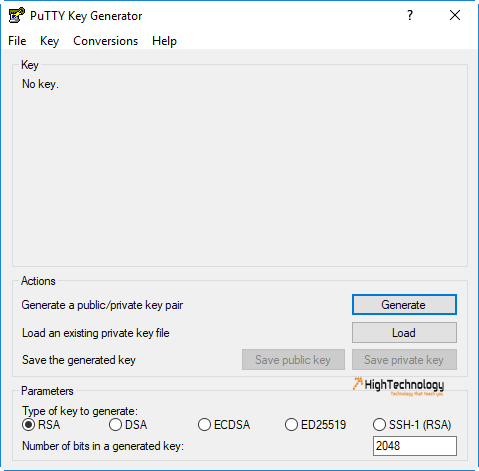The width and height of the screenshot is (479, 471).
Task: Click the Generate button
Action: (x=404, y=305)
